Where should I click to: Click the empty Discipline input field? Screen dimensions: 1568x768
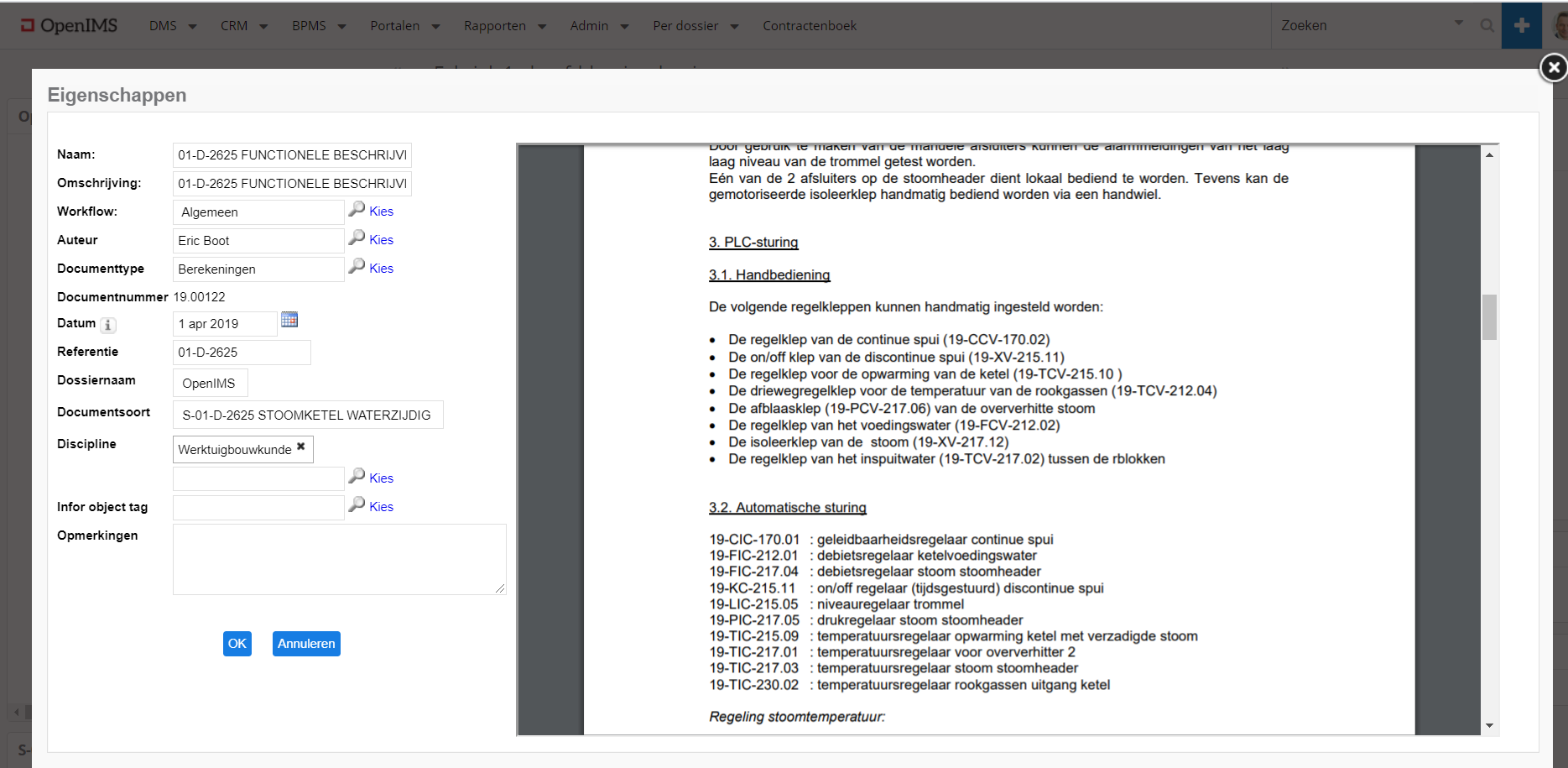258,478
